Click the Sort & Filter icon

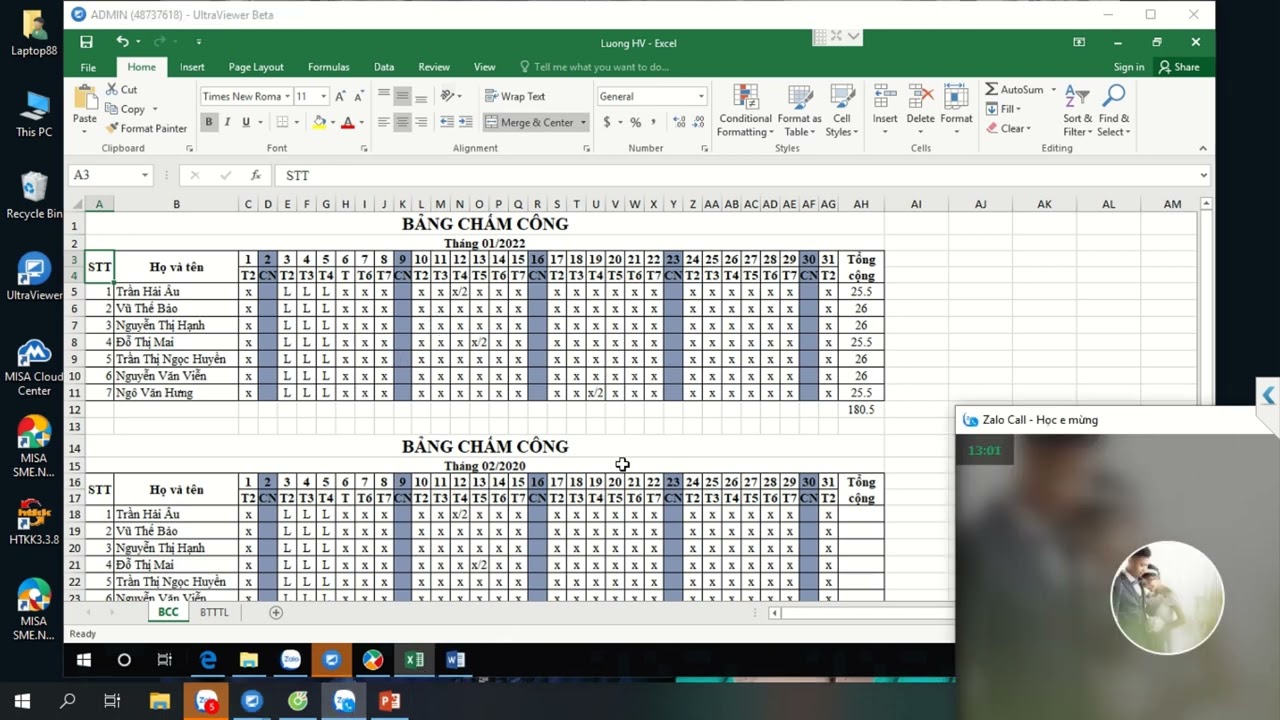tap(1077, 110)
